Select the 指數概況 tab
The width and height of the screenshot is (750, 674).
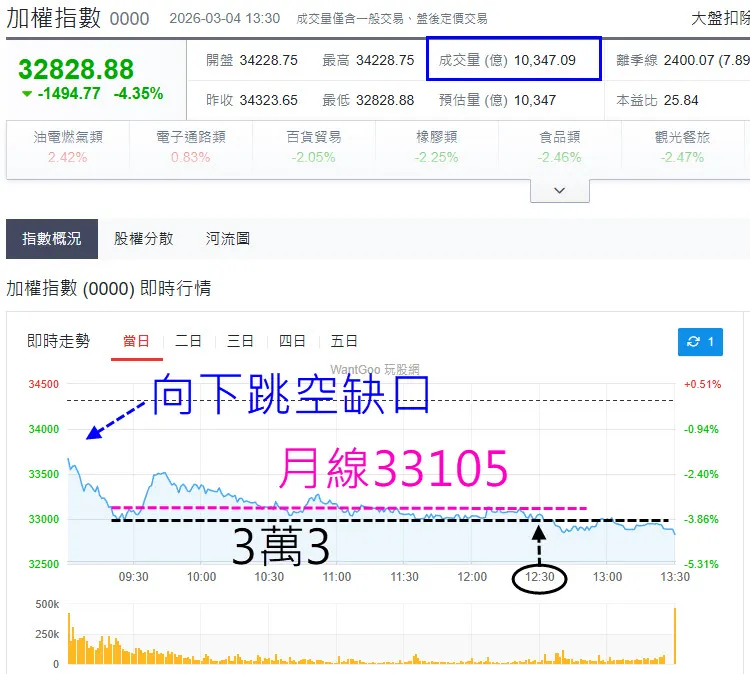(52, 239)
